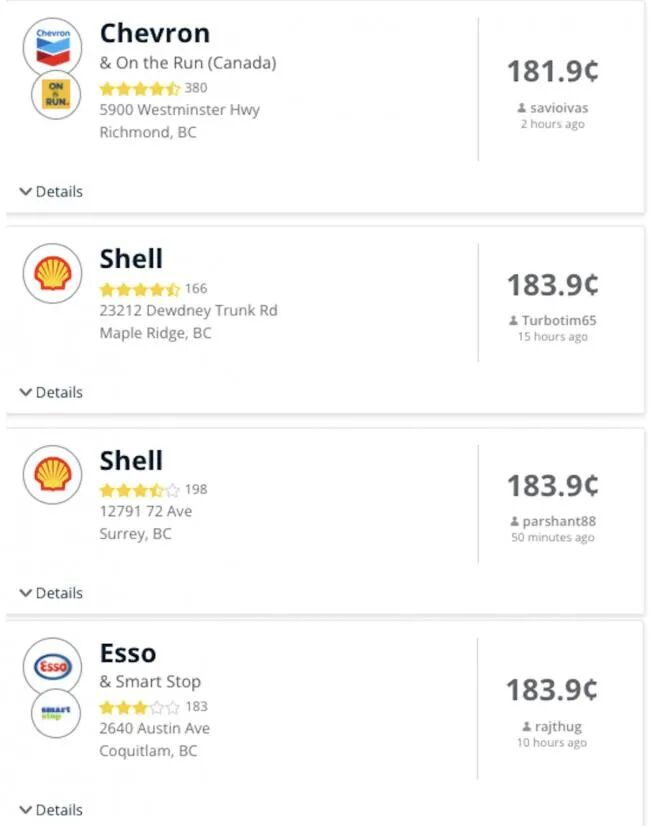The height and width of the screenshot is (826, 650).
Task: Open the Shell Maple Ridge station title
Action: pos(131,259)
